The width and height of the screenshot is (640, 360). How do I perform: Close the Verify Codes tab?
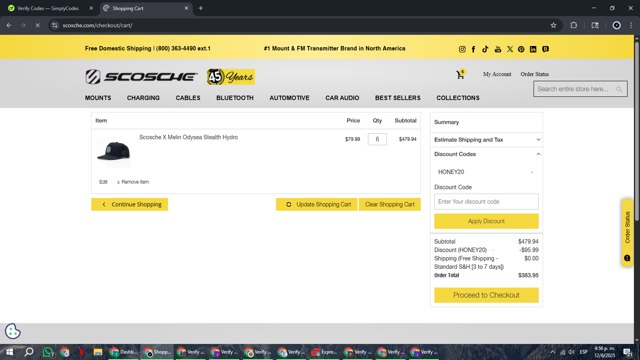pos(91,8)
